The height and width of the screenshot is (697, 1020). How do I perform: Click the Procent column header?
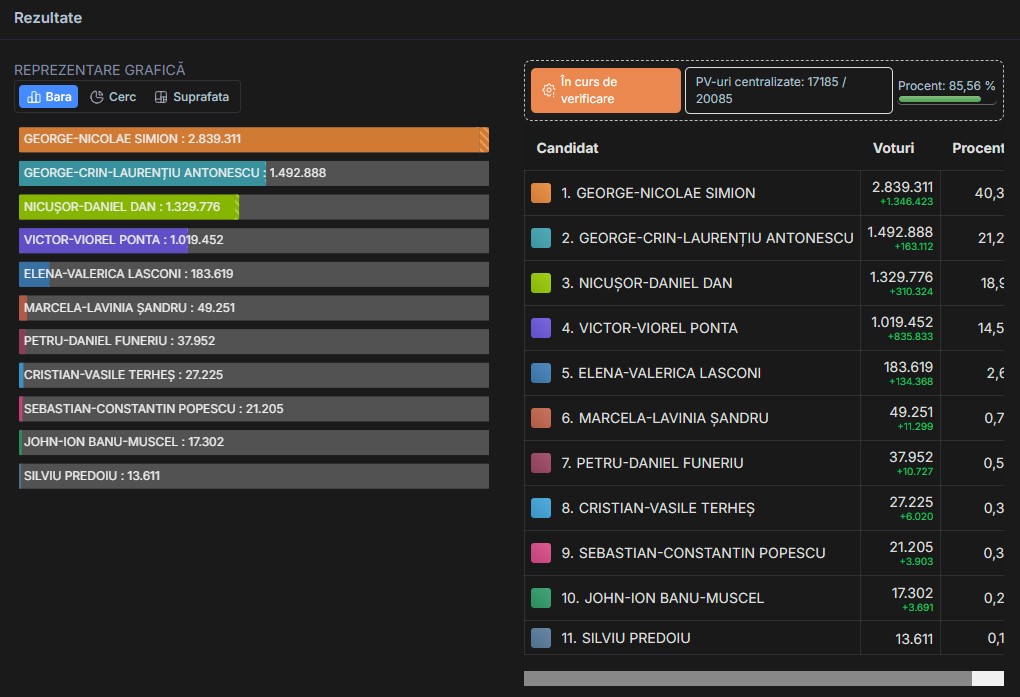click(978, 148)
